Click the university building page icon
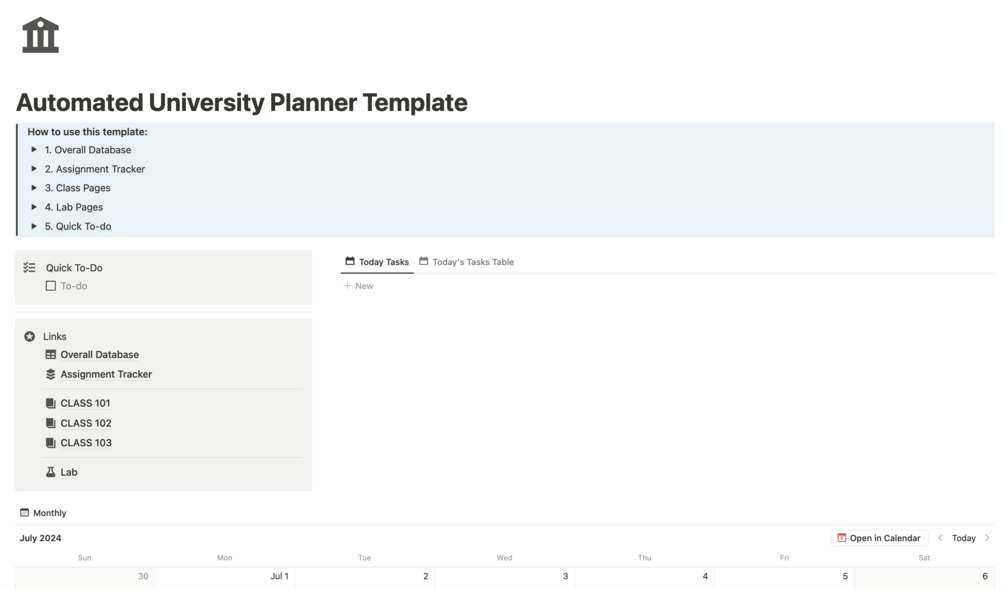1005x589 pixels. pos(40,35)
